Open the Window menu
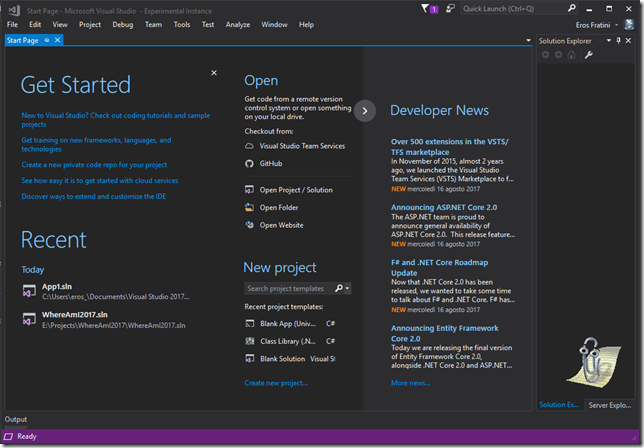 click(274, 25)
